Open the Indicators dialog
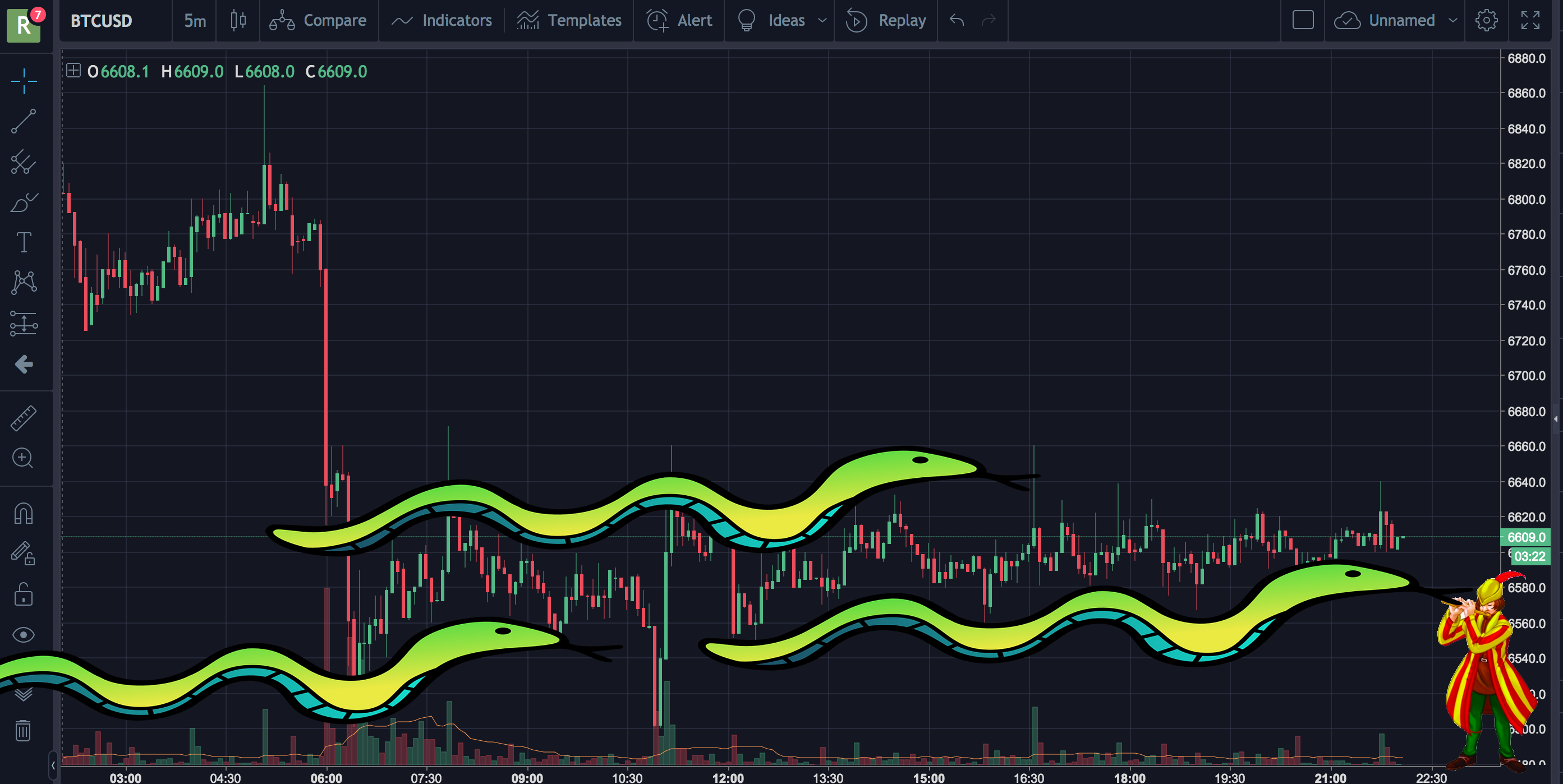This screenshot has width=1563, height=784. 442,21
